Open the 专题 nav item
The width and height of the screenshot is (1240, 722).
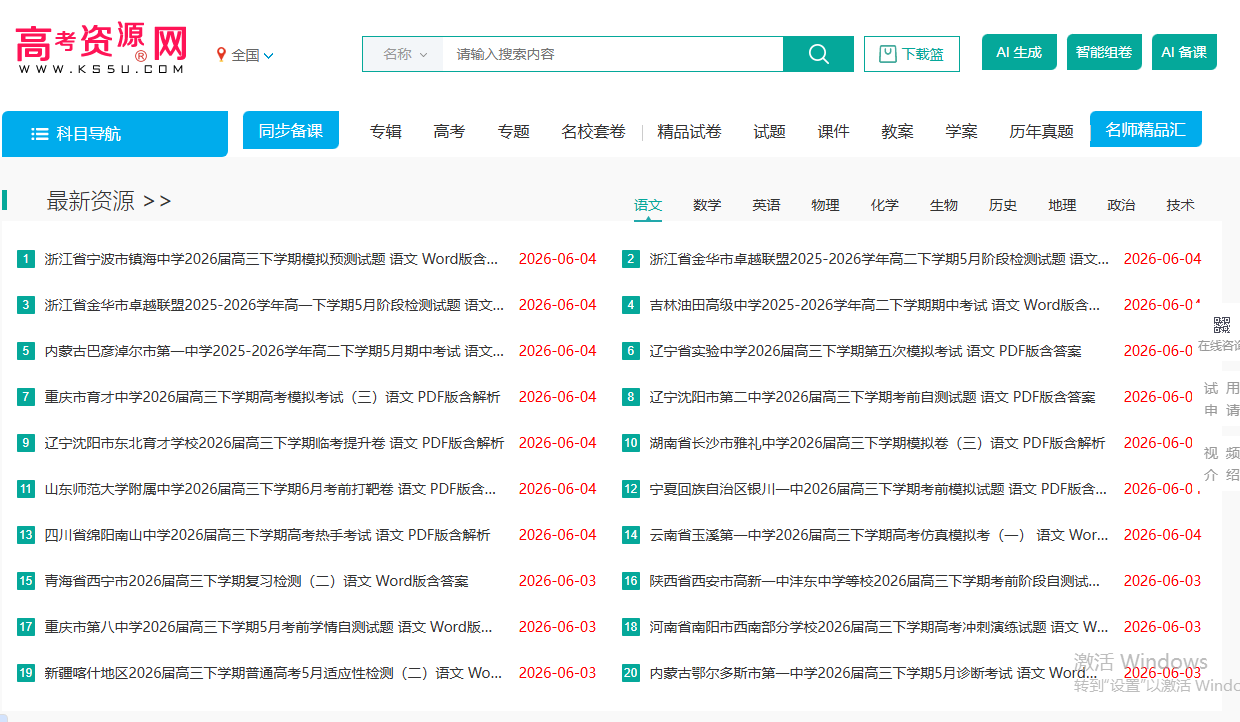pos(513,131)
